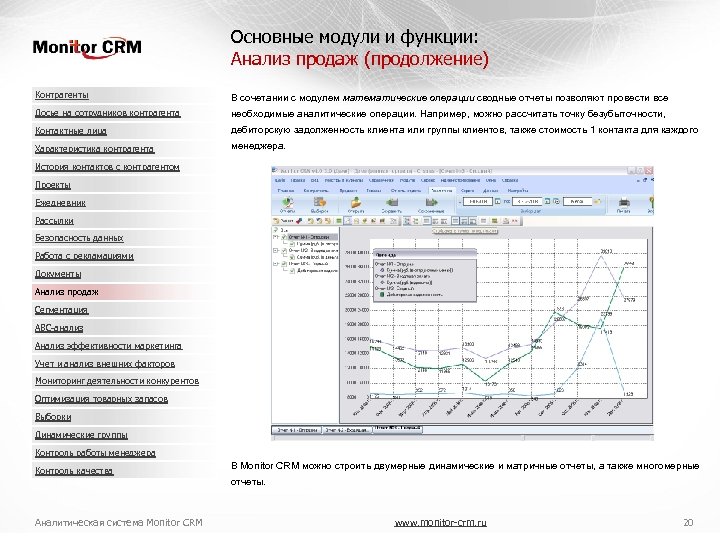Click the Сохранить ribbon icon
The width and height of the screenshot is (720, 540).
click(x=392, y=205)
